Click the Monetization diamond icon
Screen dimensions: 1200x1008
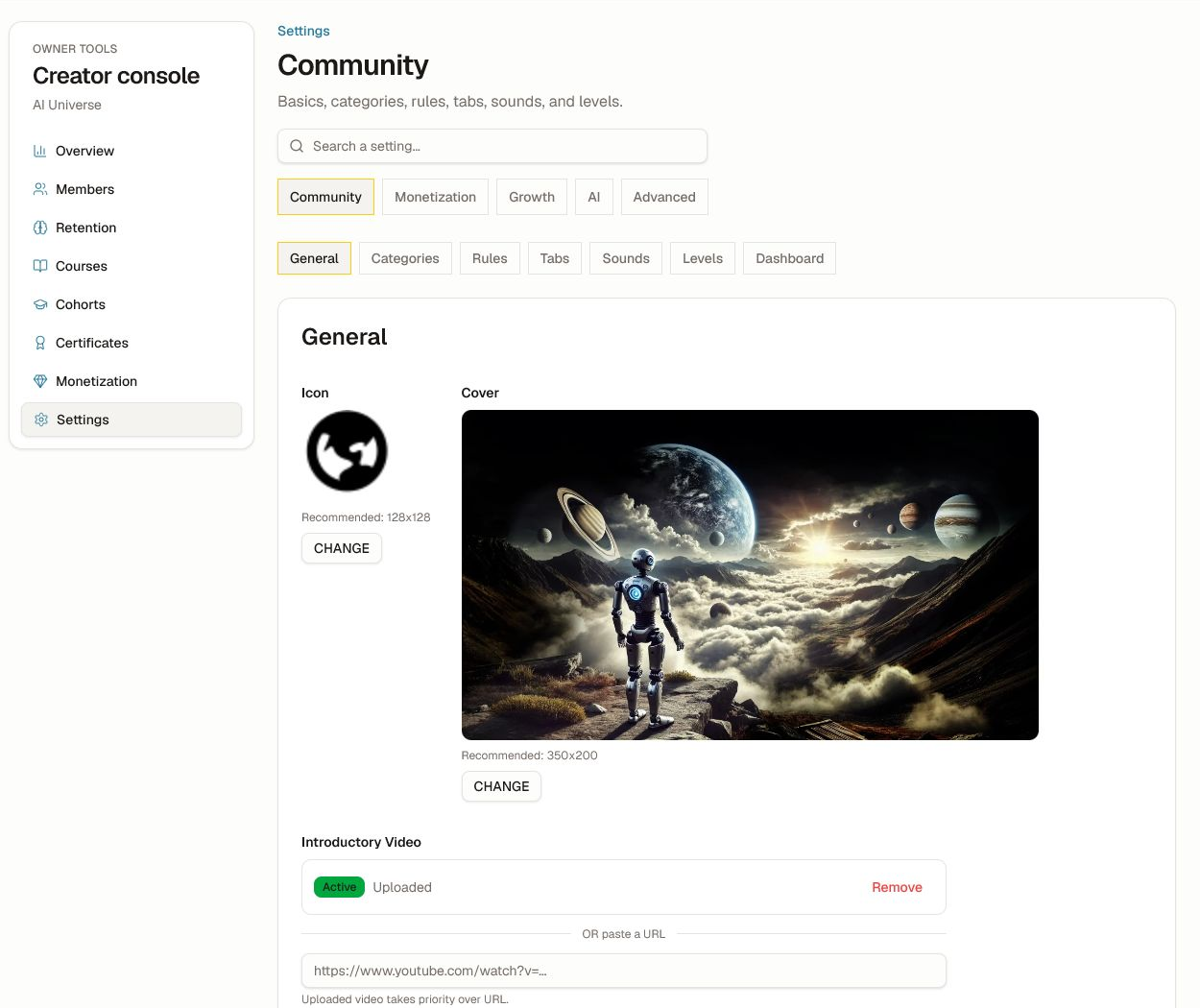(40, 381)
